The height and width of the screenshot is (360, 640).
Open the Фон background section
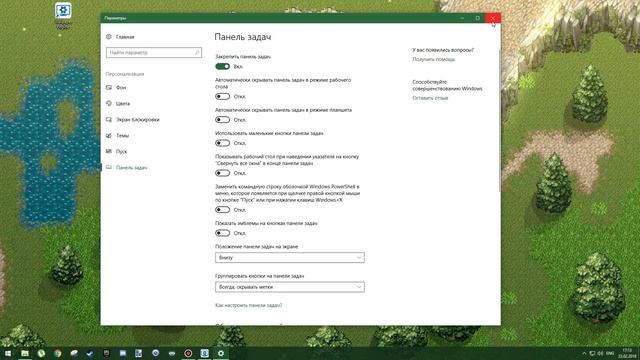(x=116, y=87)
